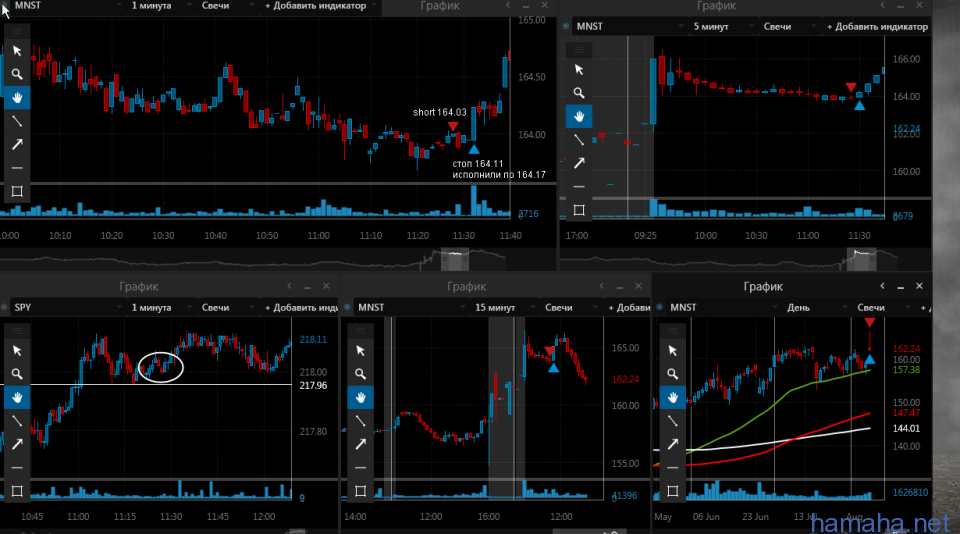Screen dimensions: 960x534
Task: Open 'Свечи' chart type dropdown in 5-minute chart
Action: [787, 26]
